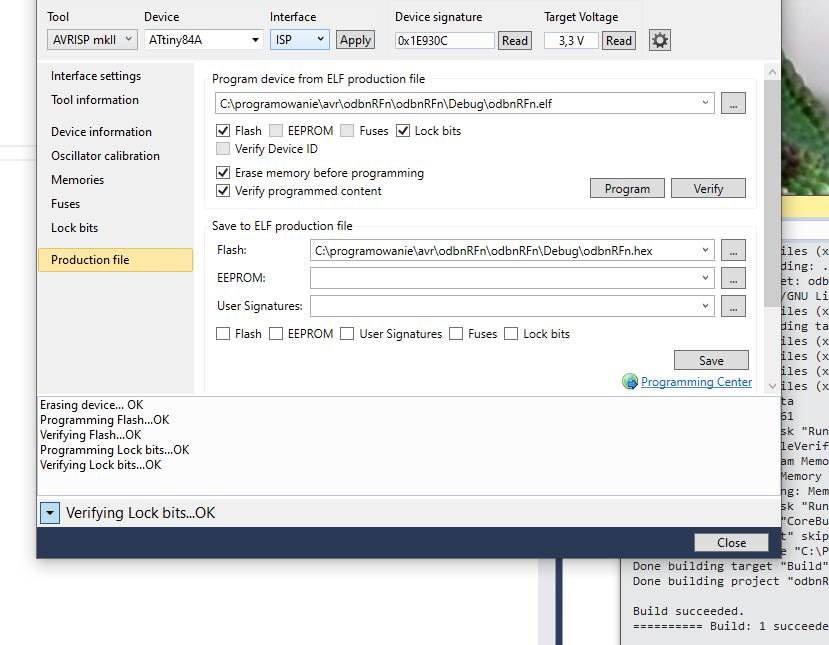Image resolution: width=829 pixels, height=645 pixels.
Task: Open the Interface dropdown ISP
Action: coord(300,40)
